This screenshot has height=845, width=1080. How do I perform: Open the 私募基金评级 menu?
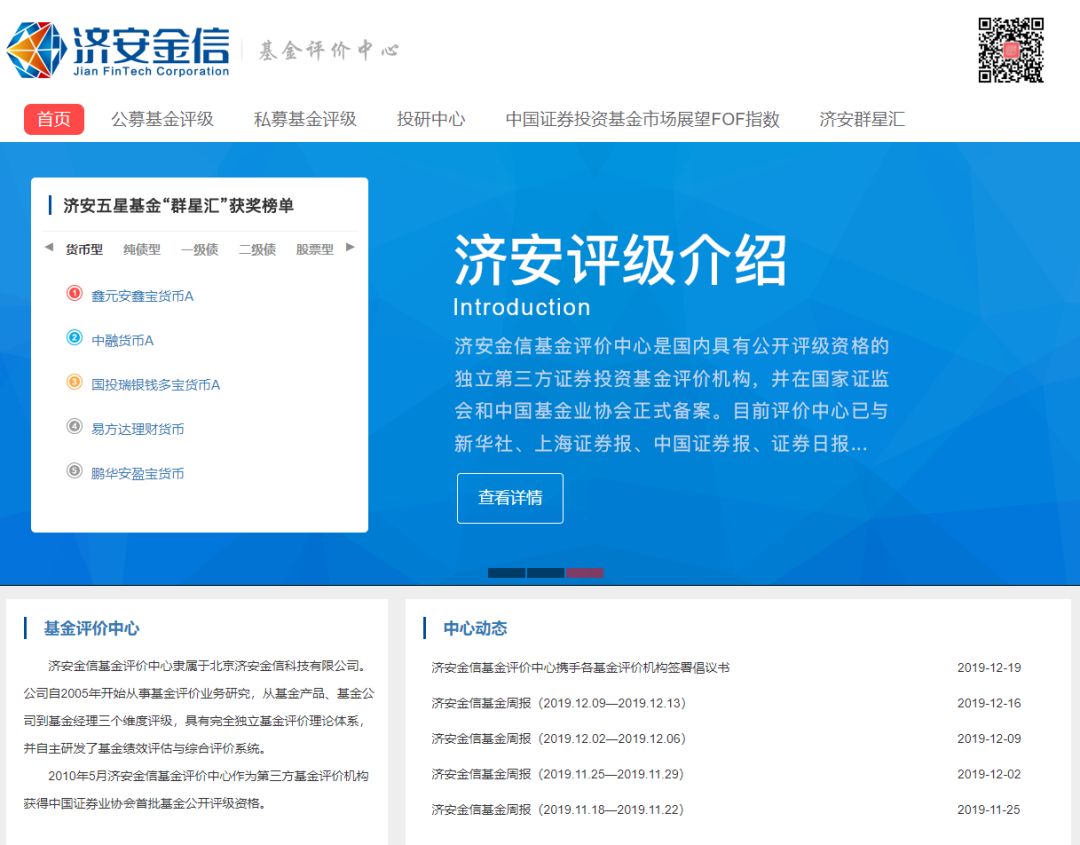click(x=305, y=119)
